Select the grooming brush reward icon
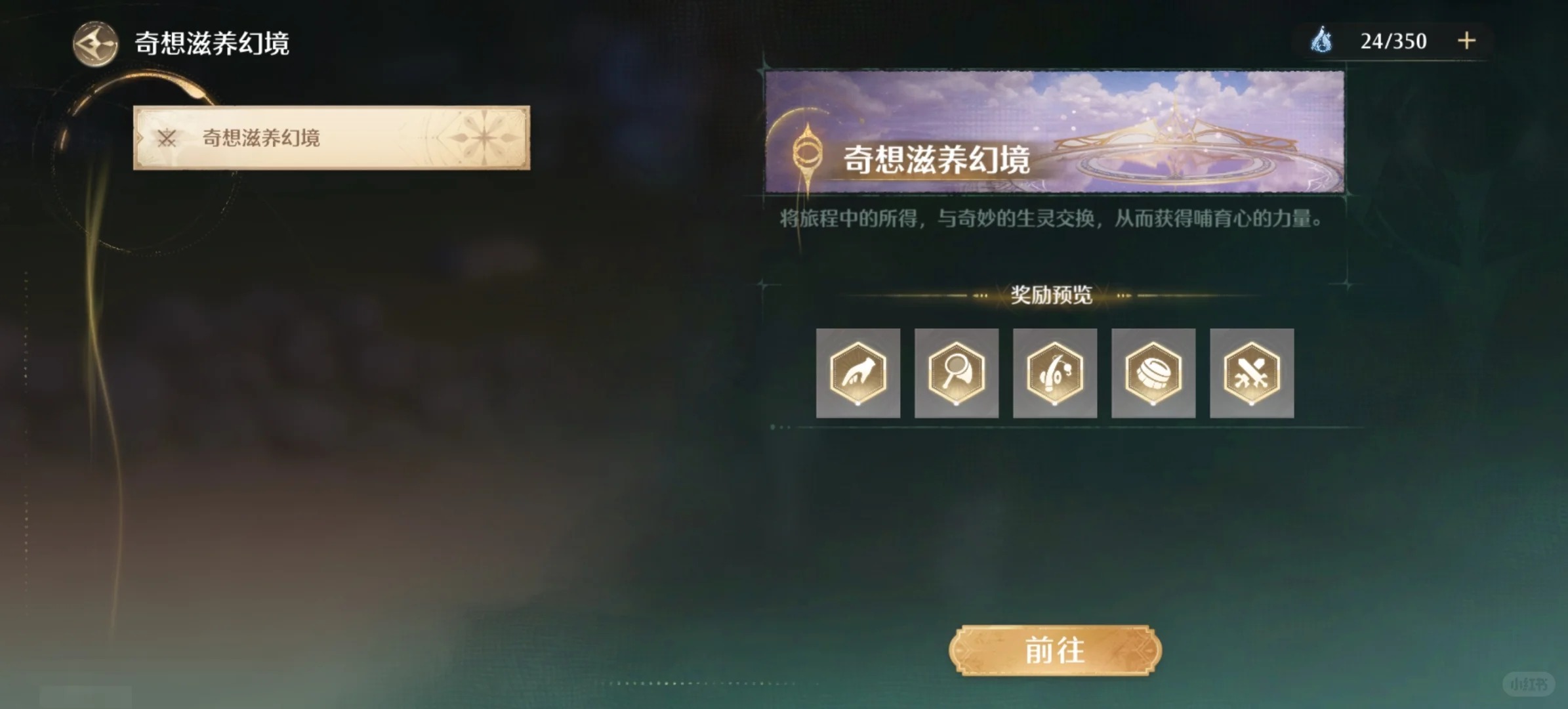Screen dimensions: 1568x709 coord(1153,373)
